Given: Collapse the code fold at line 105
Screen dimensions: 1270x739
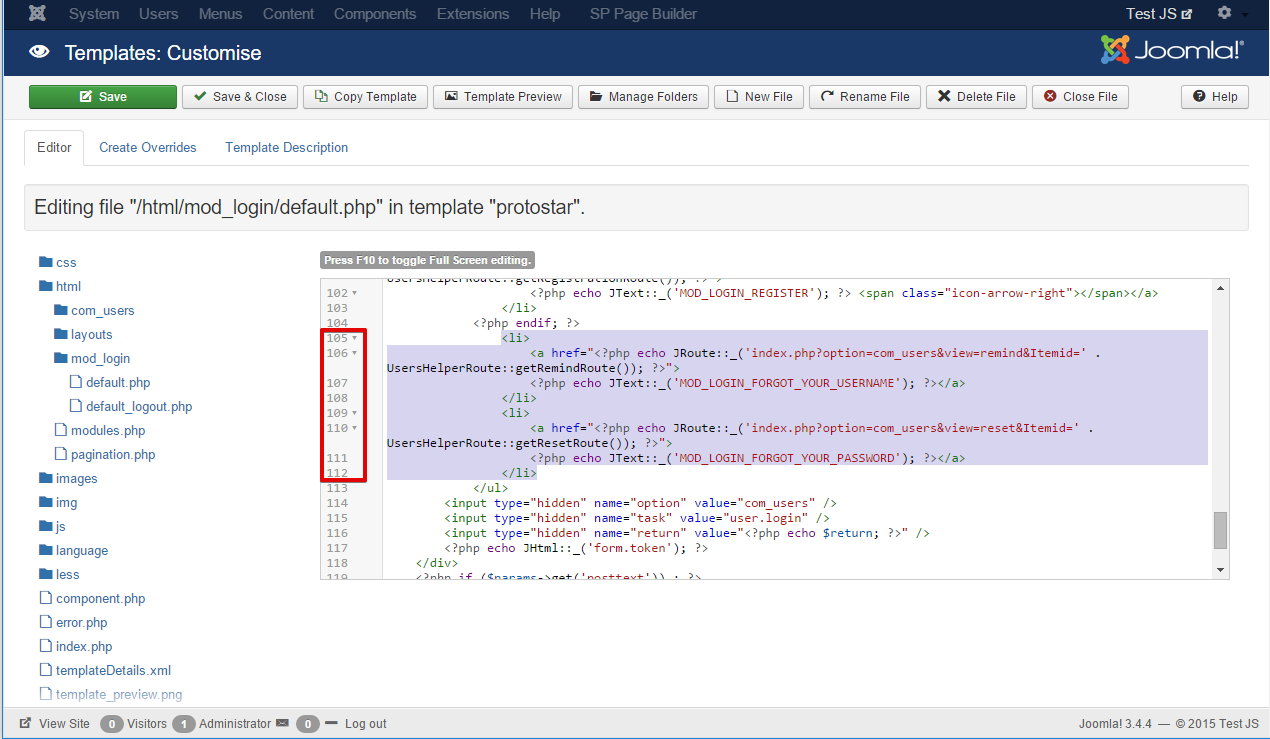Looking at the screenshot, I should 355,337.
